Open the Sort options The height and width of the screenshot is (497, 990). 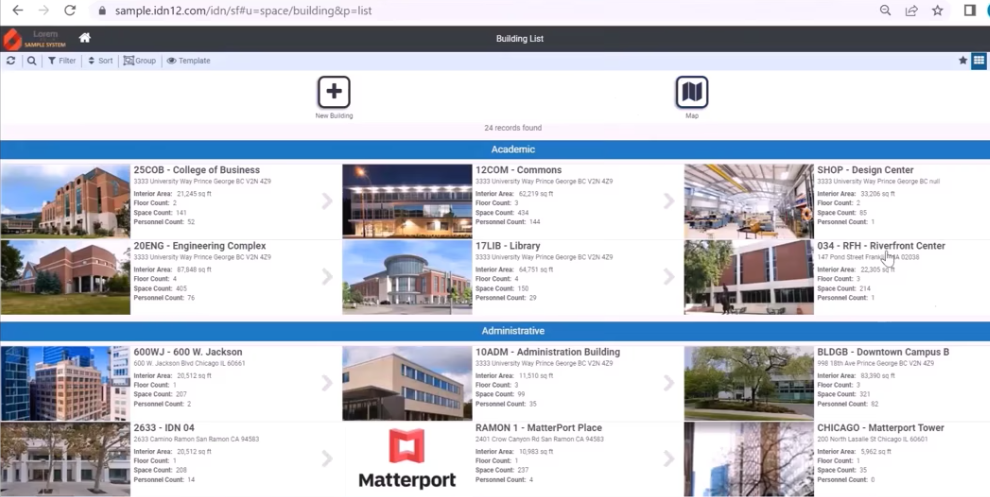point(100,61)
